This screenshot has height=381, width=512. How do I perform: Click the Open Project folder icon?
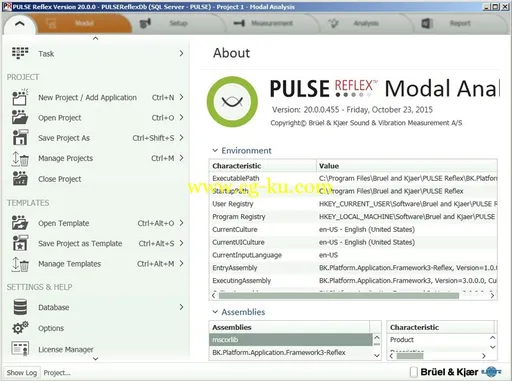[x=20, y=117]
